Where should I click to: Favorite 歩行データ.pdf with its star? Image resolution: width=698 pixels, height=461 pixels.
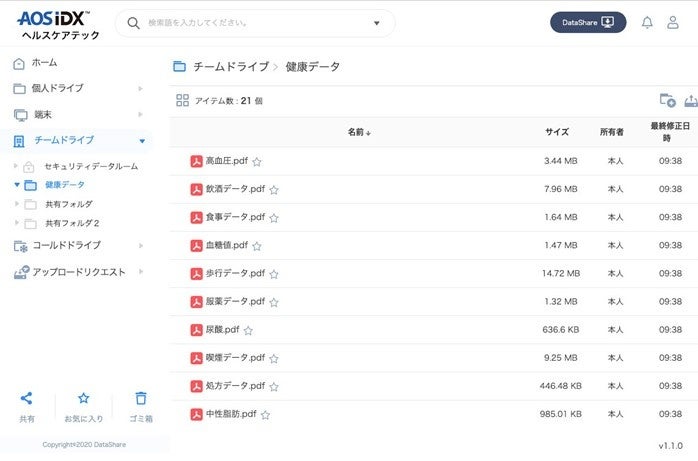pyautogui.click(x=274, y=275)
